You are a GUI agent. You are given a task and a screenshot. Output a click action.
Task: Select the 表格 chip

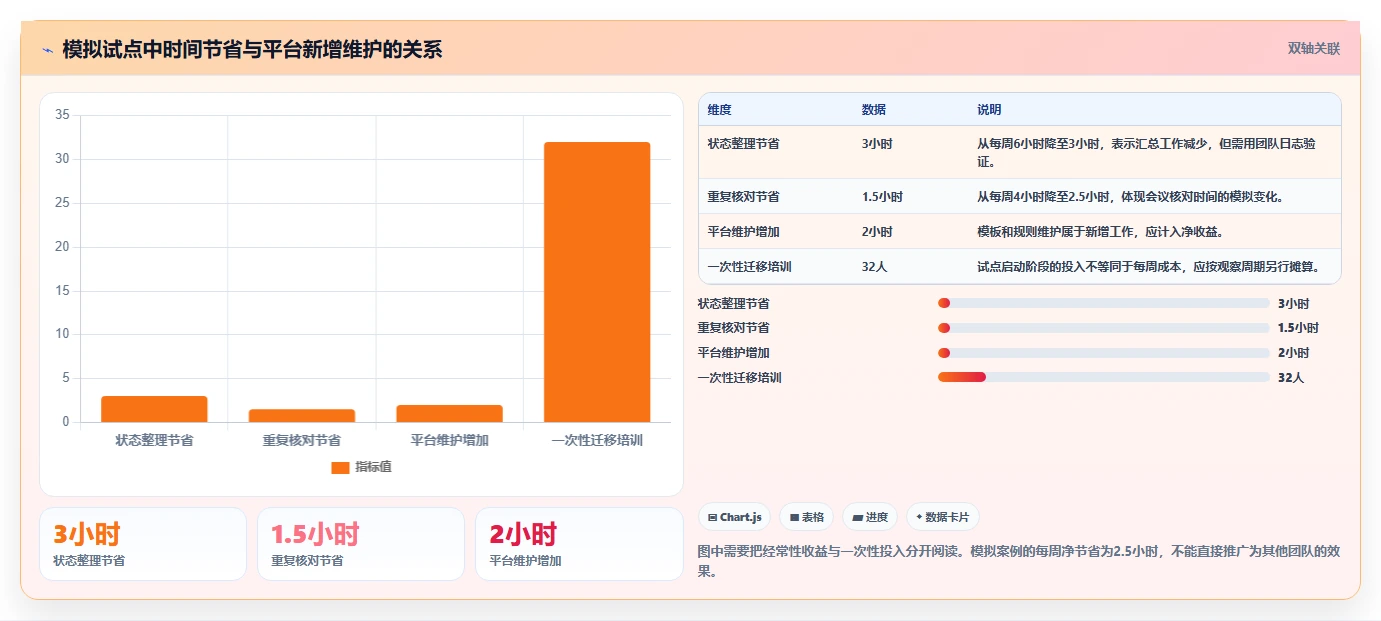pyautogui.click(x=807, y=517)
